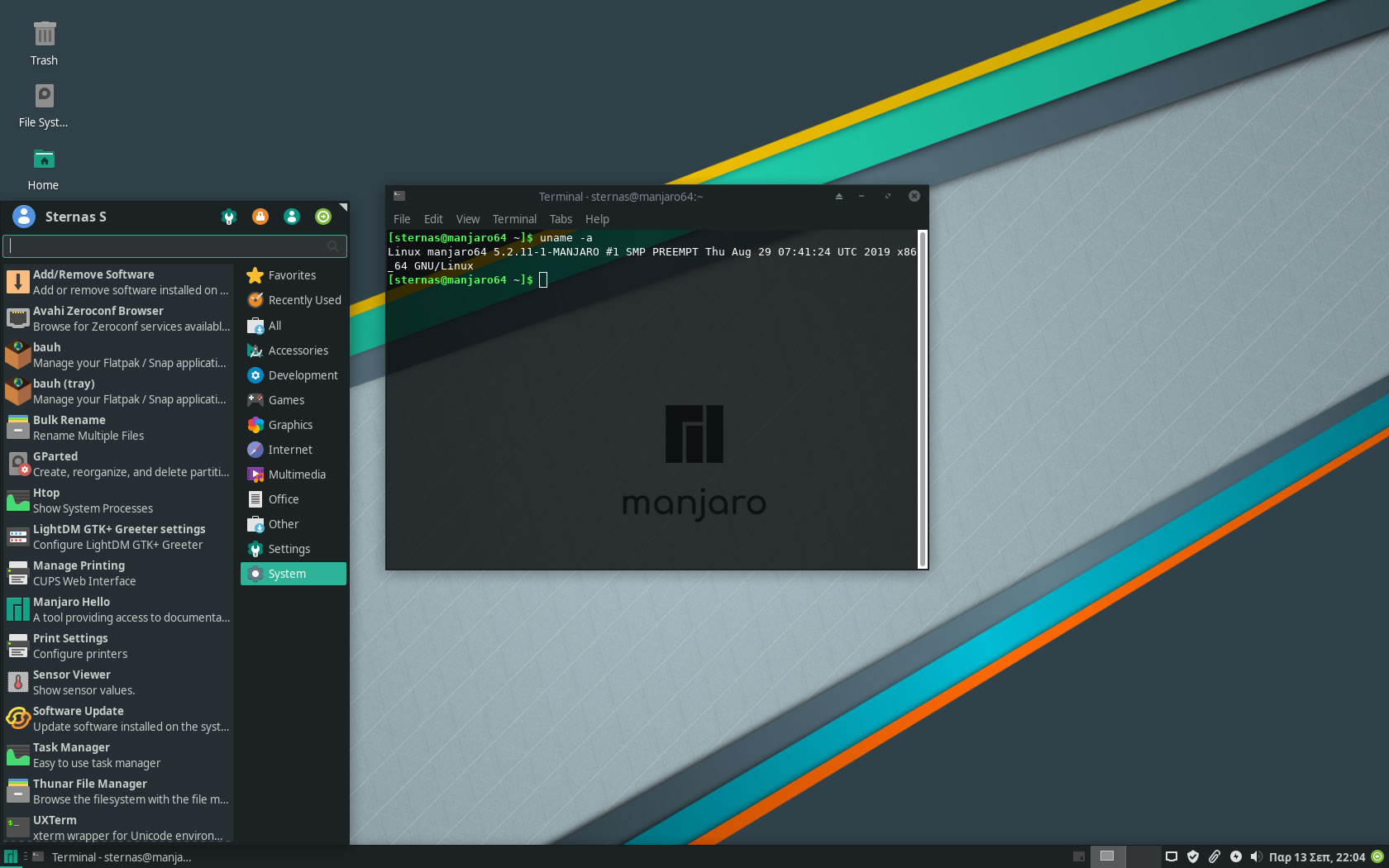
Task: Launch Avahi Zeroconf Browser
Action: tap(118, 318)
